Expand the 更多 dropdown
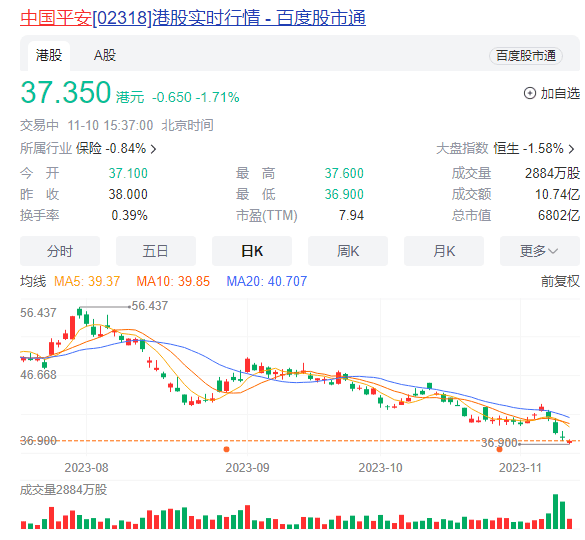 click(x=540, y=251)
